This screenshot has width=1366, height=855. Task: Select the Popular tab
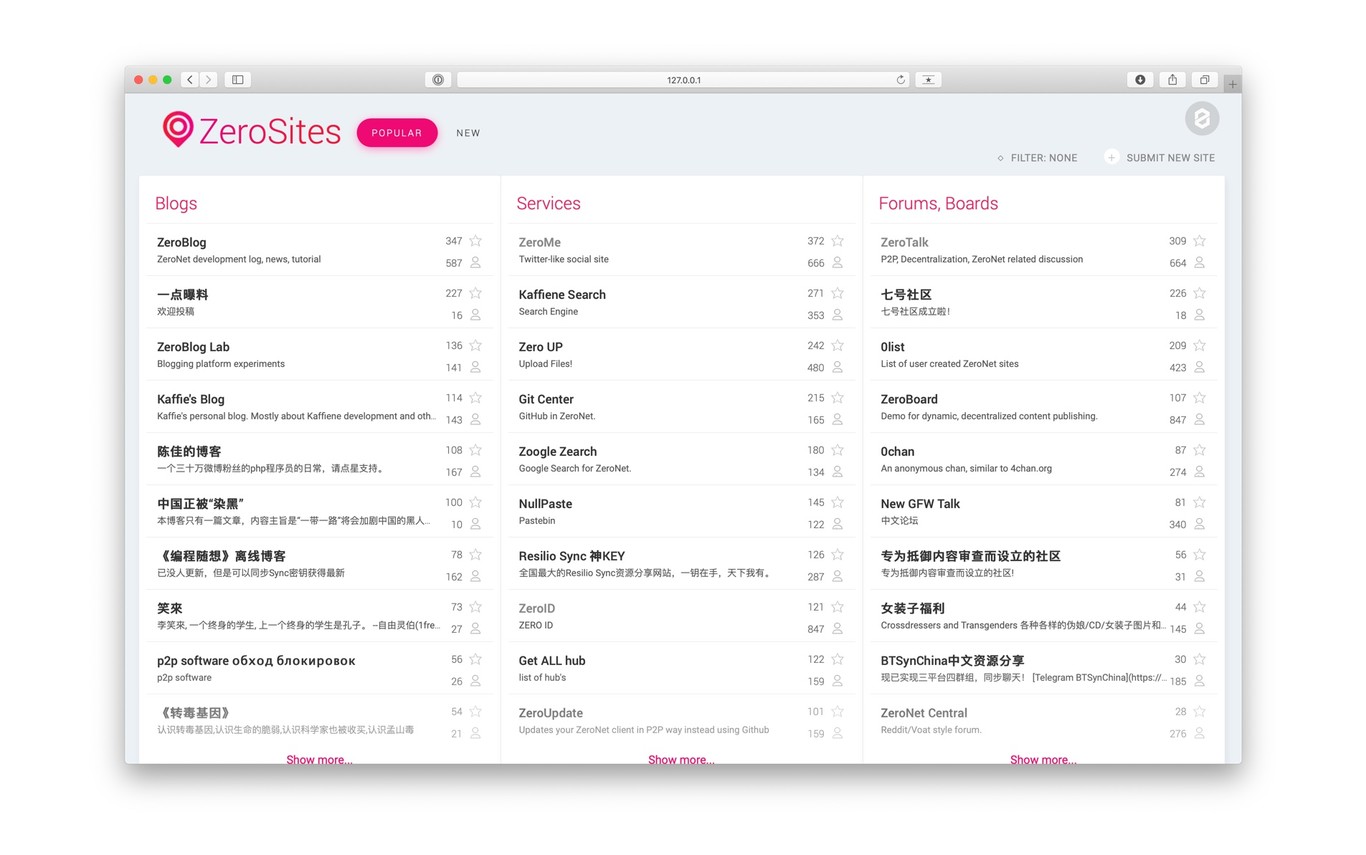click(x=397, y=133)
